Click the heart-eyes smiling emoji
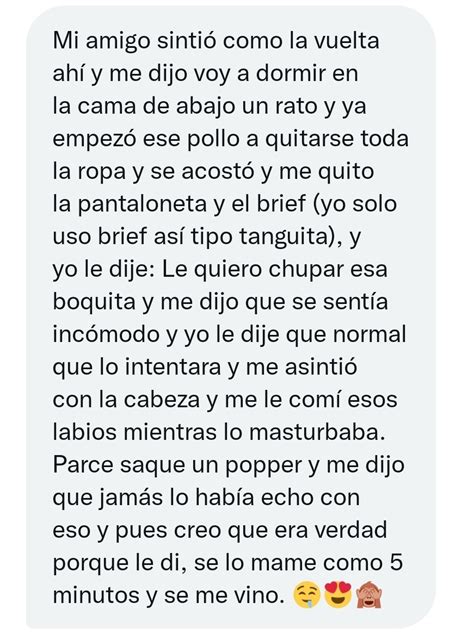Viewport: 474px width, 634px height. tap(338, 596)
